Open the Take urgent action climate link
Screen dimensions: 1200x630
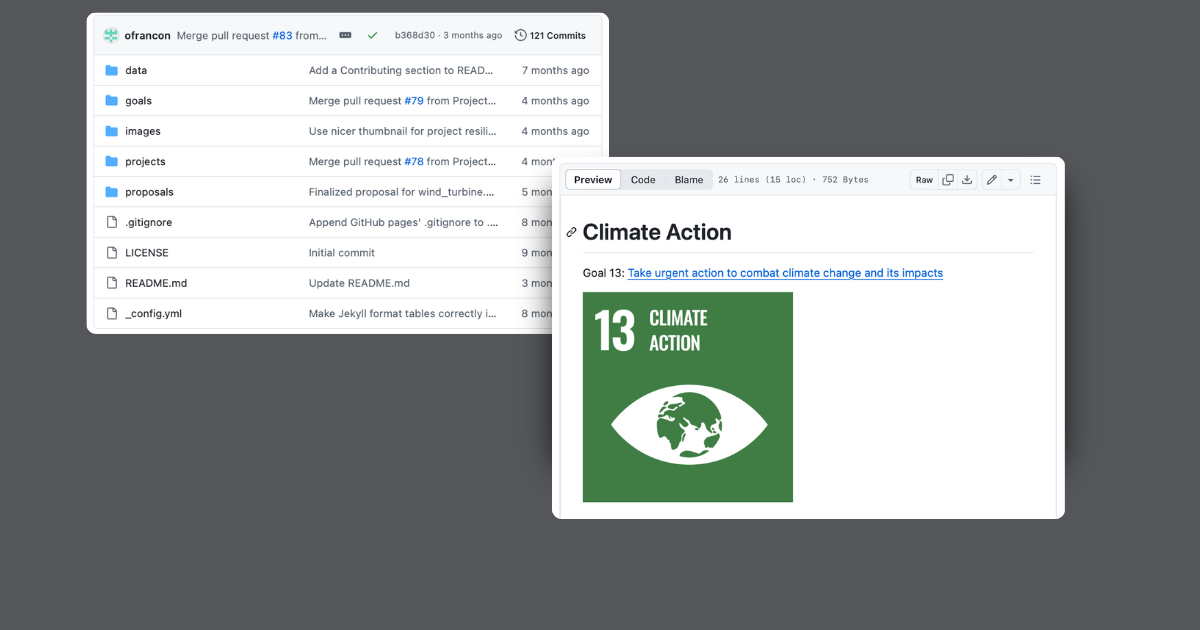click(785, 273)
